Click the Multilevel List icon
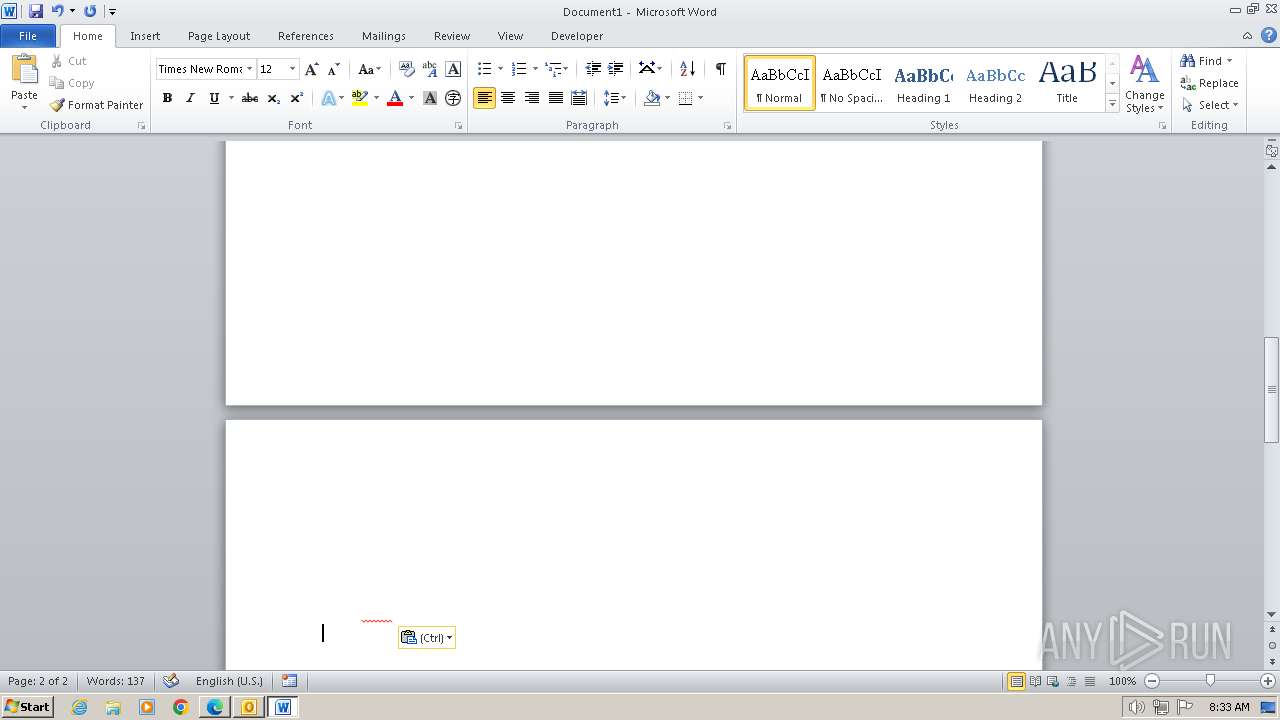 (553, 69)
